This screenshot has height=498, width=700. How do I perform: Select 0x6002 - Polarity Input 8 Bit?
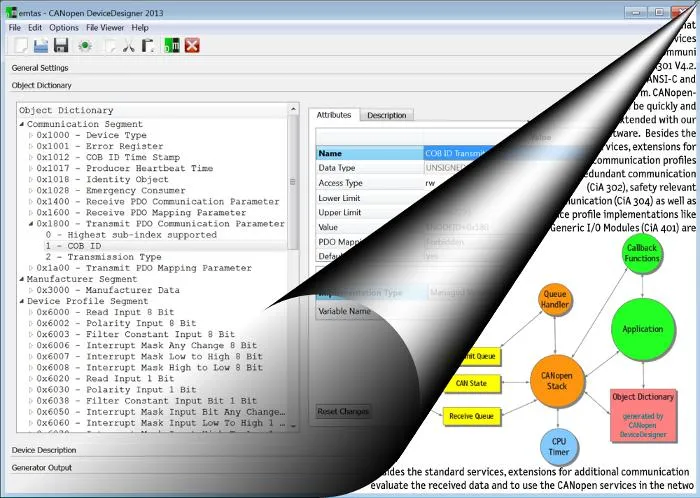[x=116, y=323]
